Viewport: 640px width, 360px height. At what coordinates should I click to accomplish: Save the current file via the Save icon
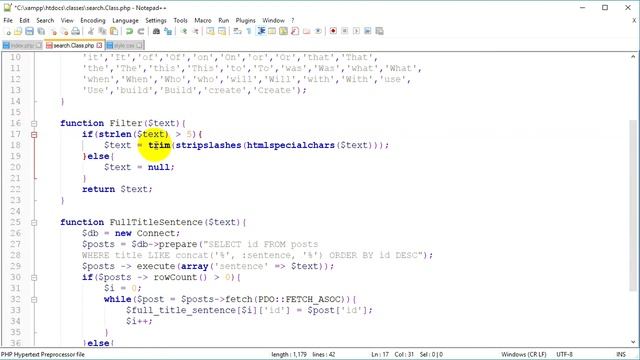[x=29, y=31]
